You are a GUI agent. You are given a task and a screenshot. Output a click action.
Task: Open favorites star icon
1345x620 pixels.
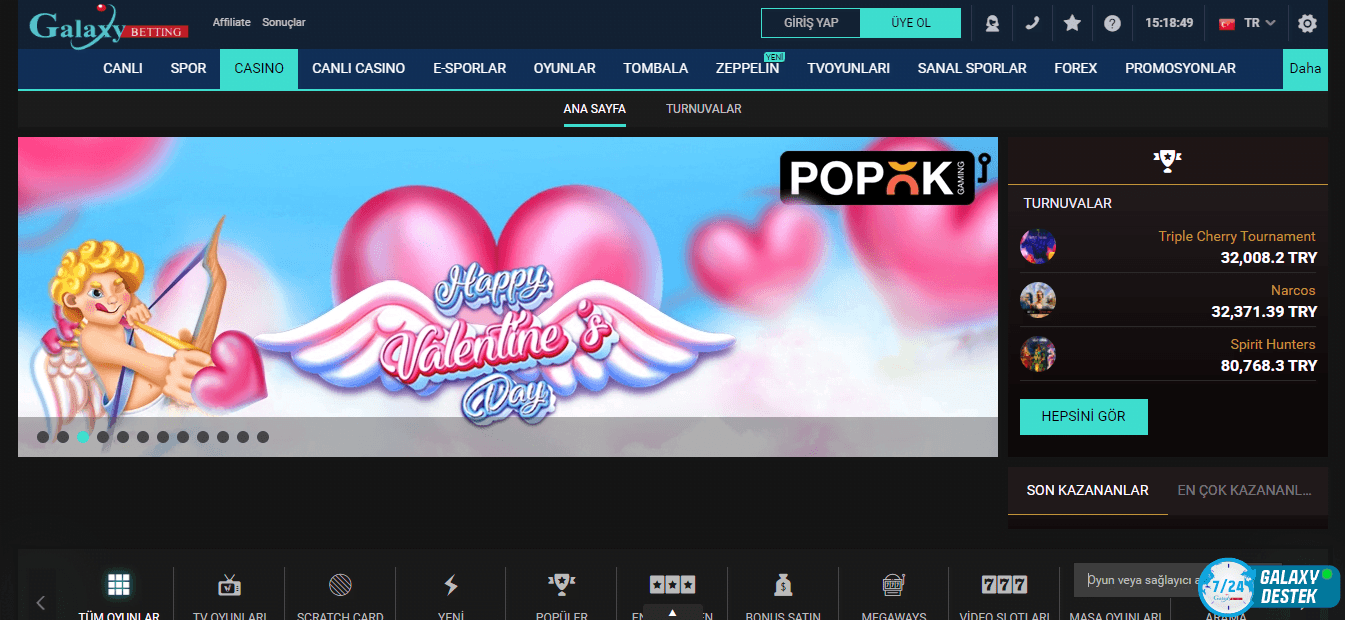pos(1072,23)
